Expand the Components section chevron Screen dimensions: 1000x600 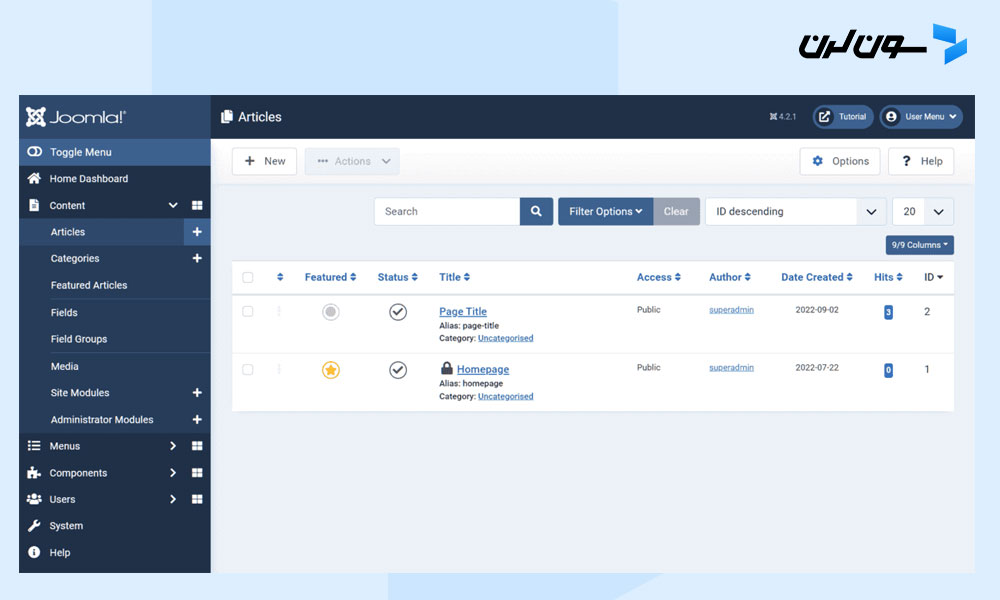coord(173,472)
